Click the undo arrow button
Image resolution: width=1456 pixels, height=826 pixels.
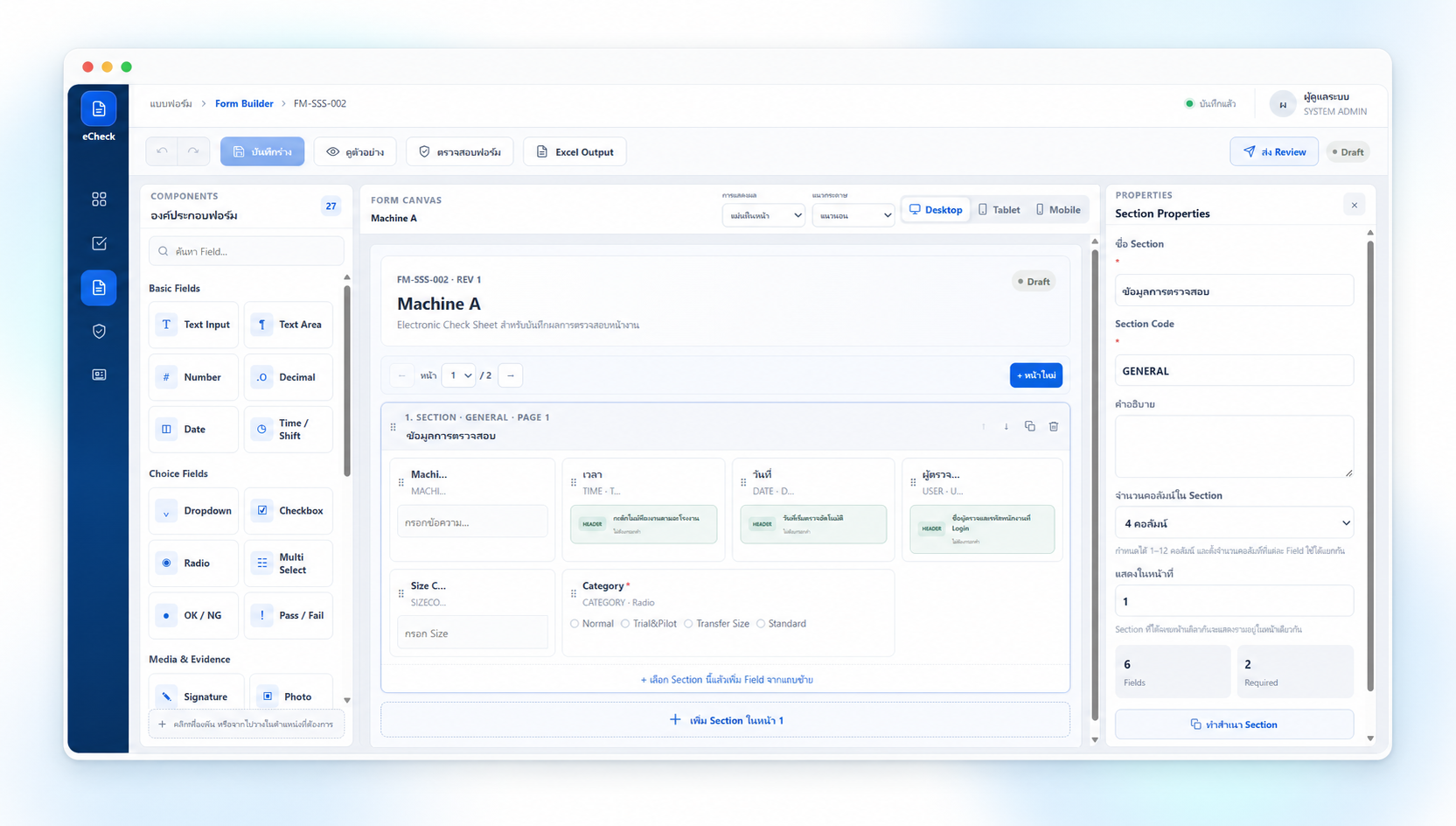pos(162,151)
